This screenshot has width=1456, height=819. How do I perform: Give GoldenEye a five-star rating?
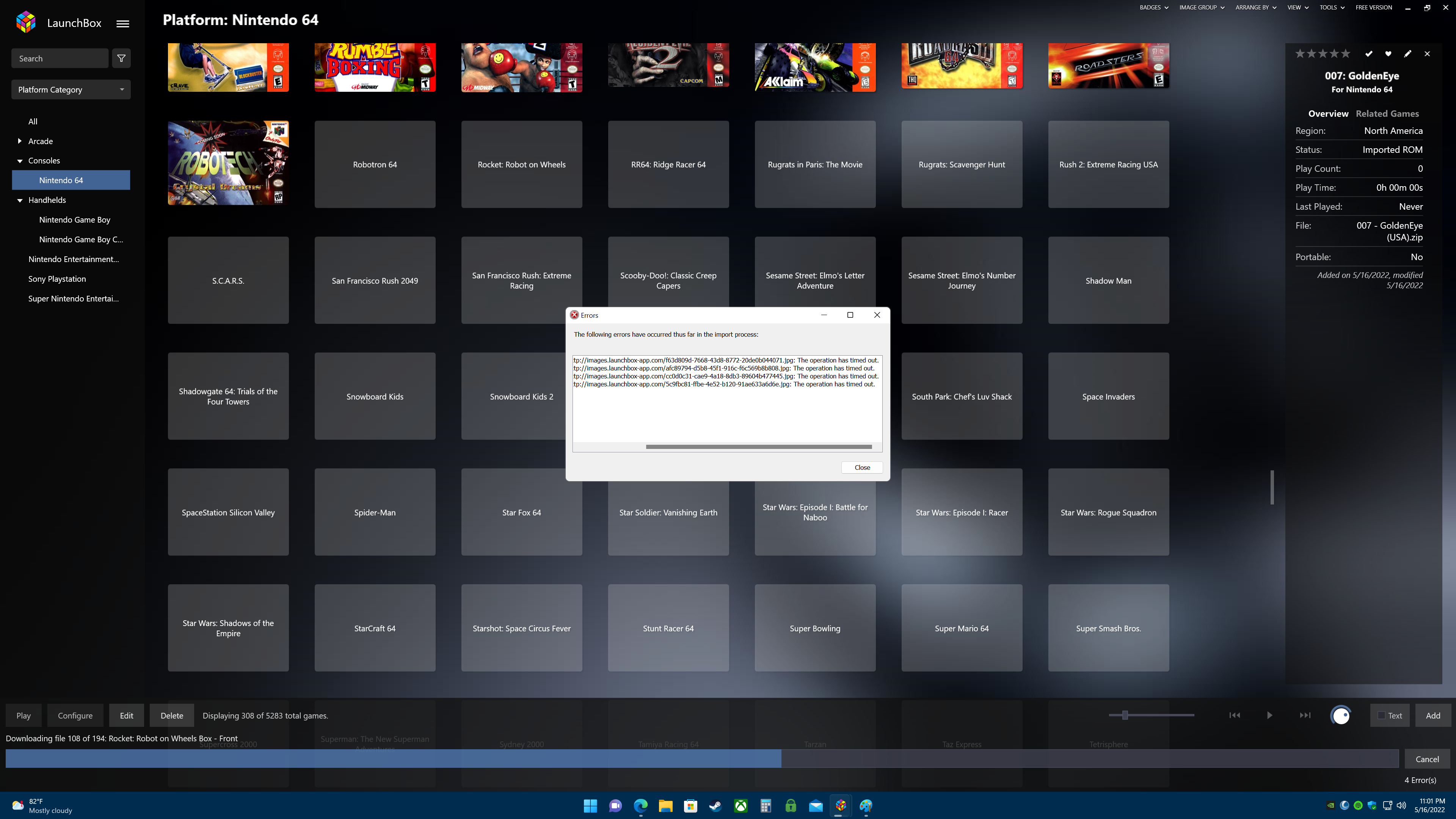(x=1346, y=54)
